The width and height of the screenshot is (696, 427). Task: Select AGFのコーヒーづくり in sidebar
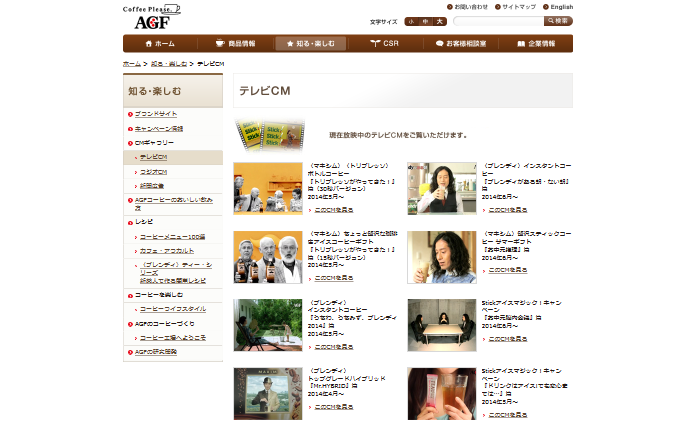[x=165, y=324]
